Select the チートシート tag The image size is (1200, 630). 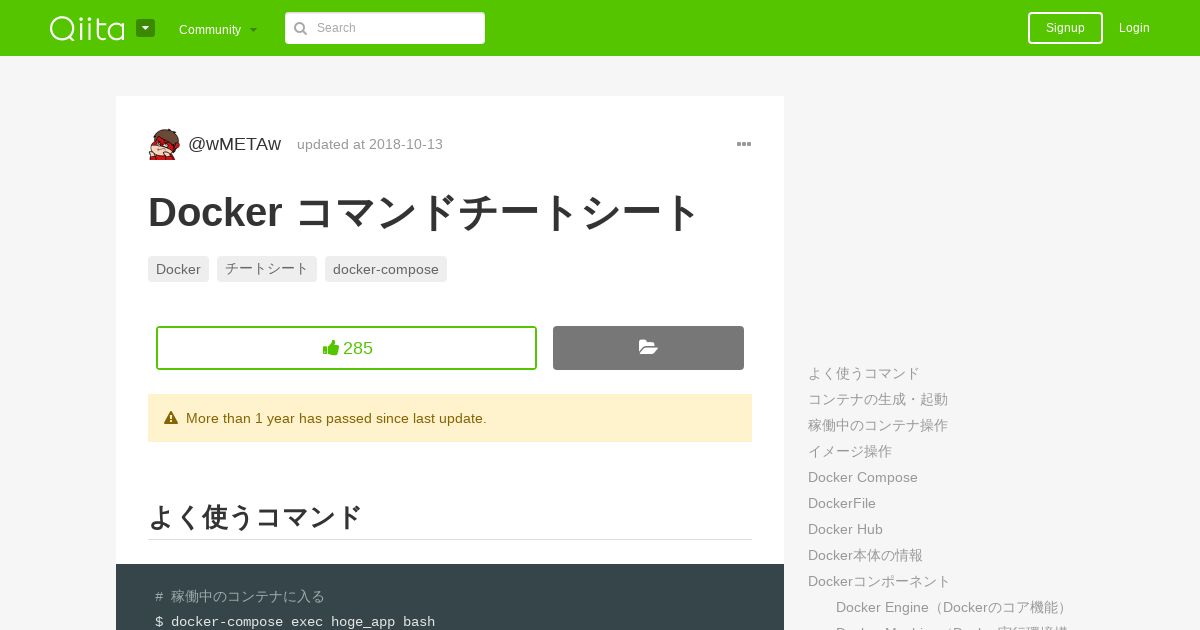pyautogui.click(x=267, y=269)
